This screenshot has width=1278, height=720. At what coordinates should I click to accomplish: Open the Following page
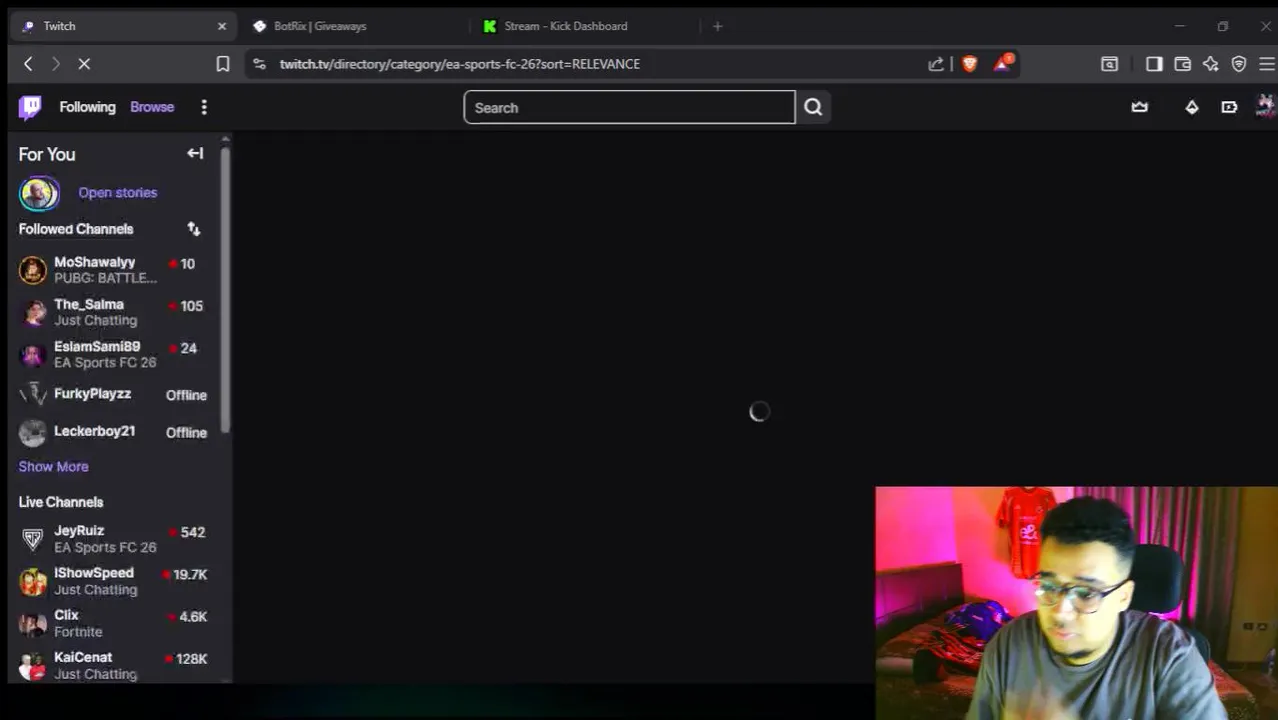(x=87, y=107)
